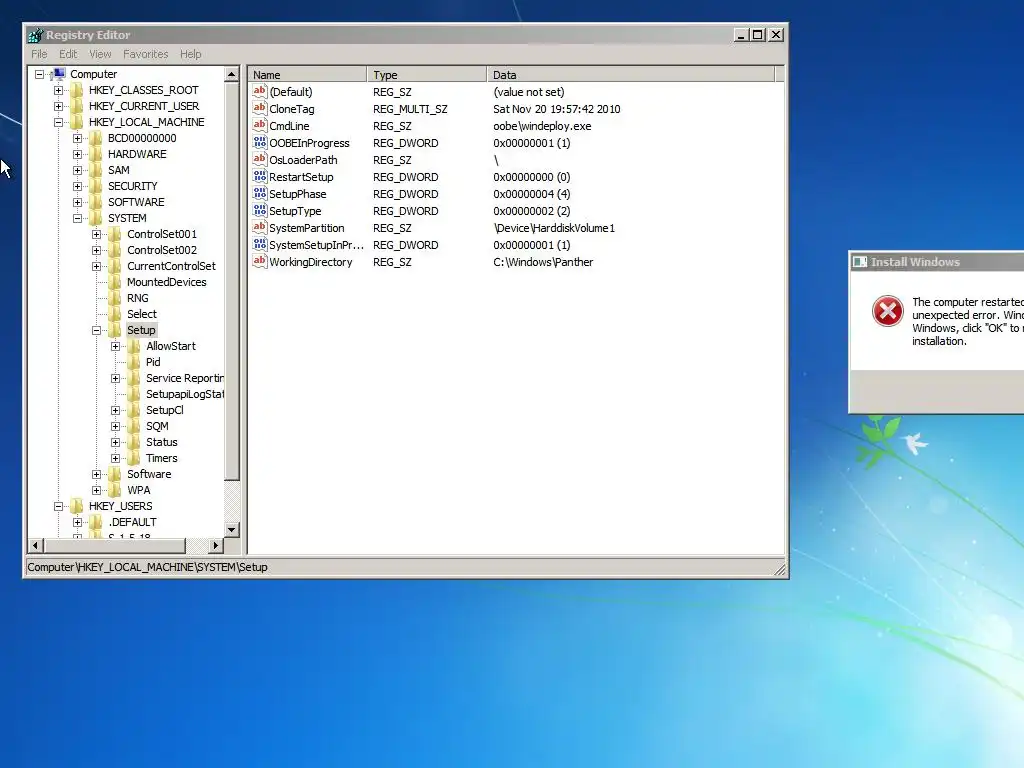
Task: Collapse the SYSTEM key
Action: click(x=77, y=218)
